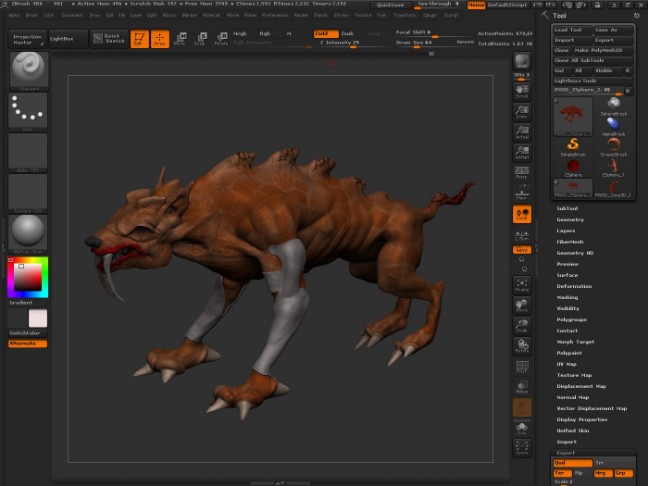Image resolution: width=648 pixels, height=486 pixels.
Task: Select the Scale transform button in the top toolbar
Action: pyautogui.click(x=200, y=39)
